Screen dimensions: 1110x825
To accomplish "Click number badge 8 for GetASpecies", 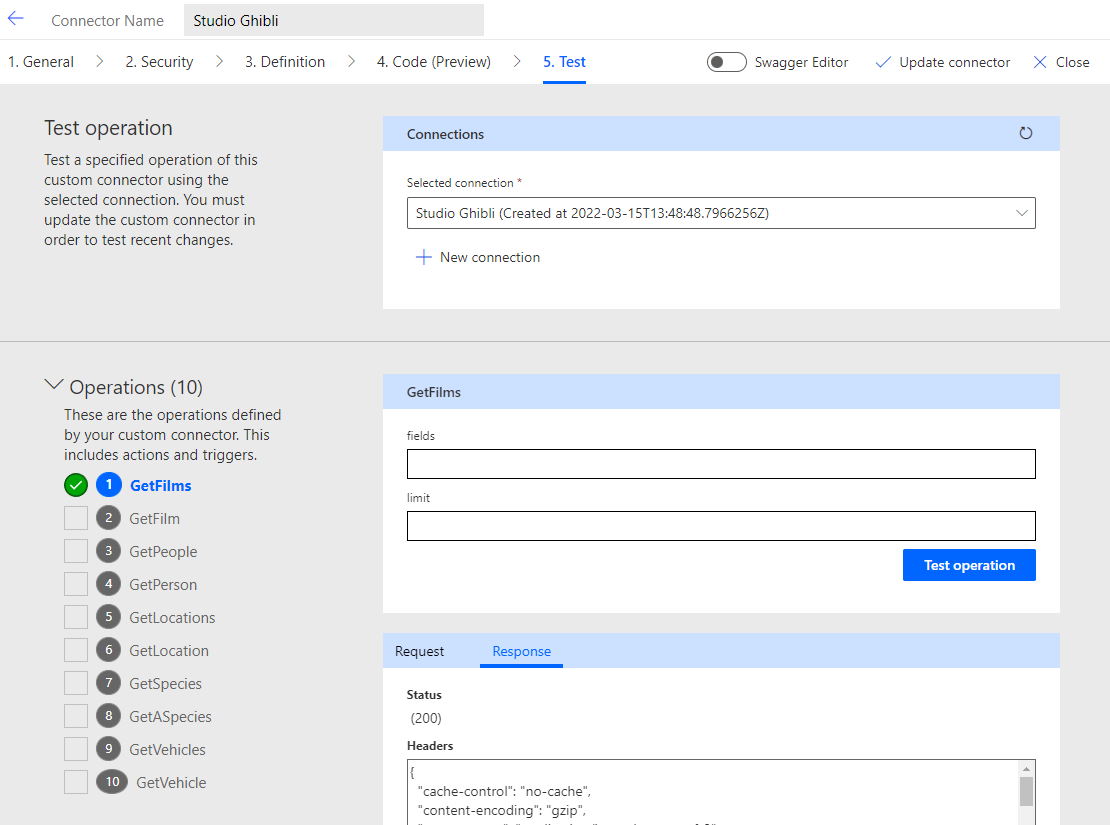I will coord(108,716).
